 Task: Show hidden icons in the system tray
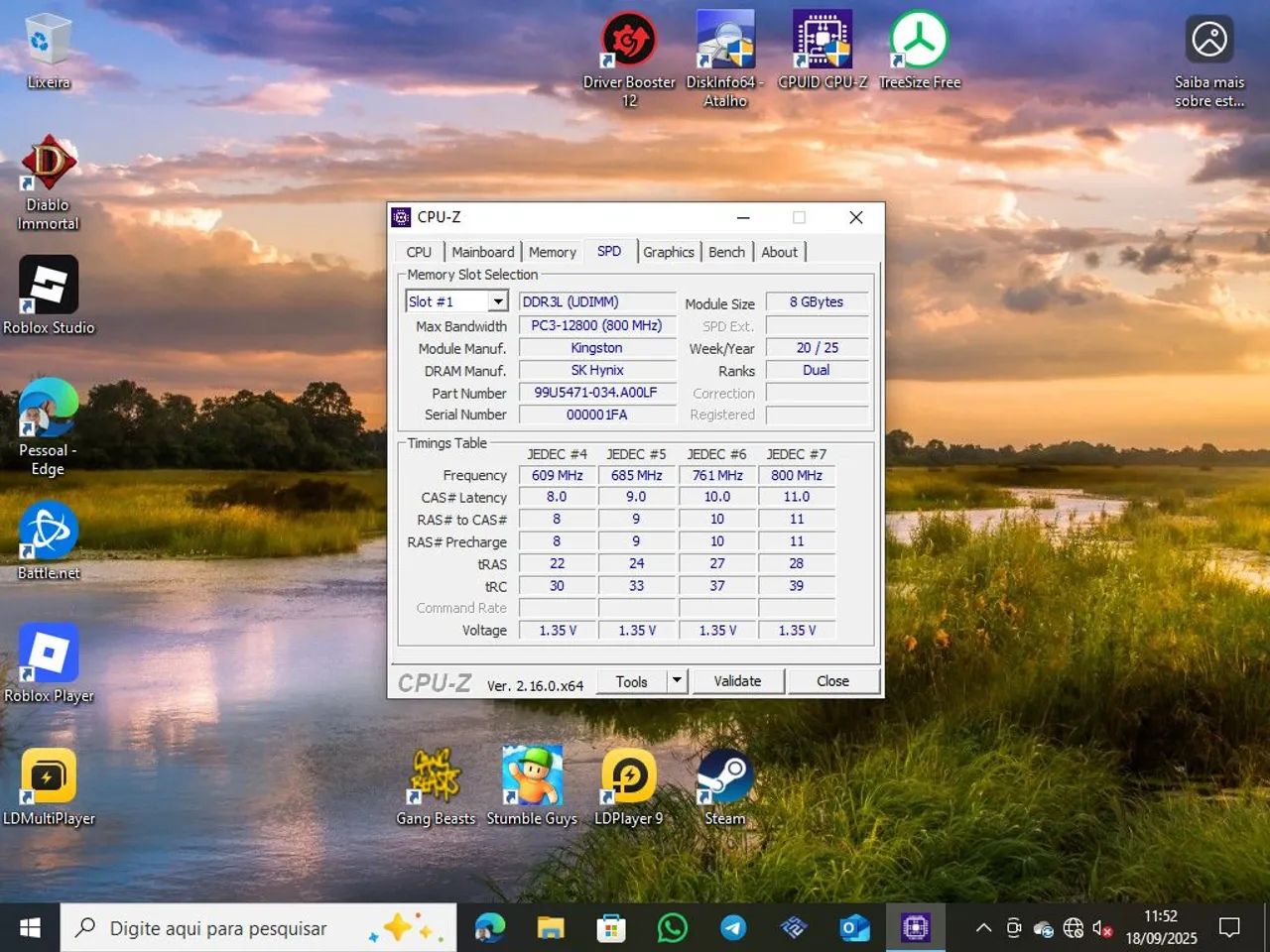pyautogui.click(x=982, y=927)
